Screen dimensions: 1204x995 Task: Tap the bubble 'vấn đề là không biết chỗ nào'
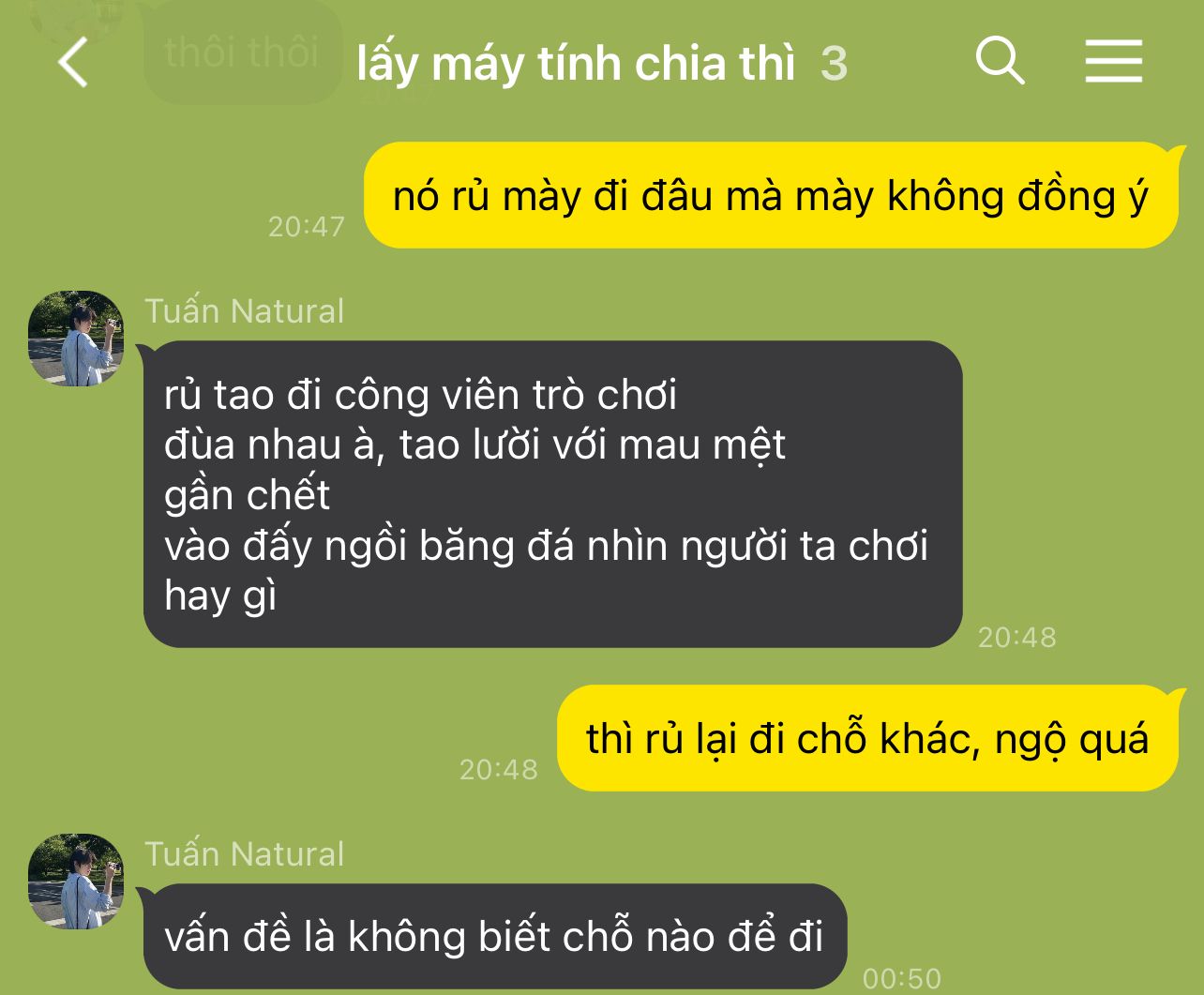(495, 936)
